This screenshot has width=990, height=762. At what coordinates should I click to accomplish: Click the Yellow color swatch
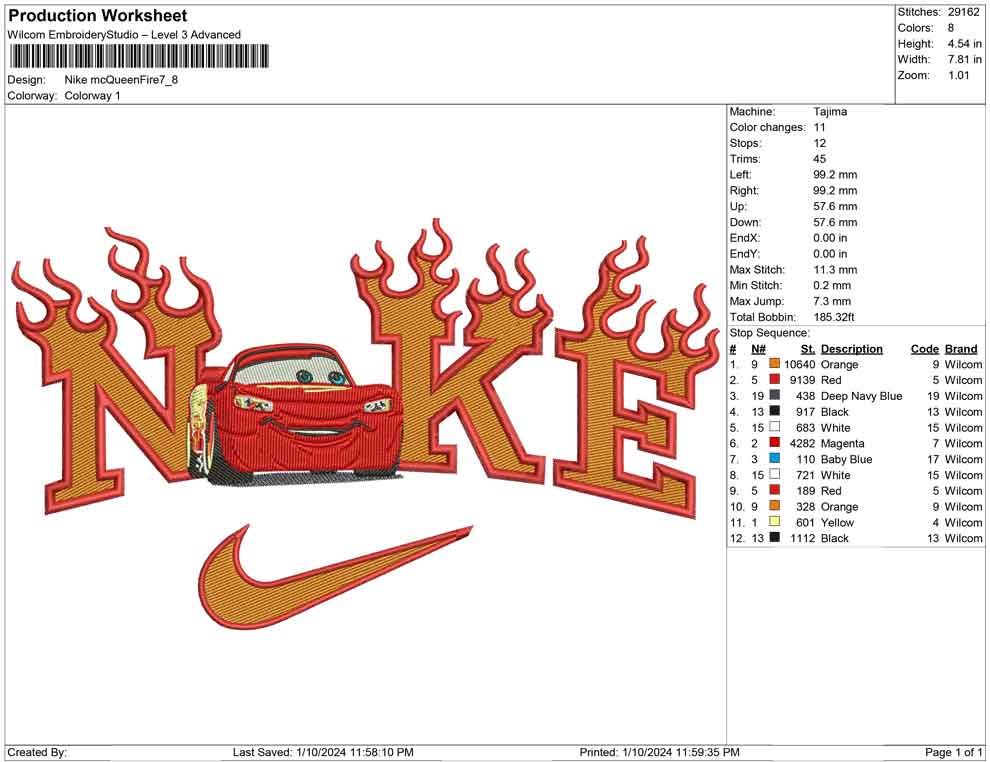tap(774, 521)
